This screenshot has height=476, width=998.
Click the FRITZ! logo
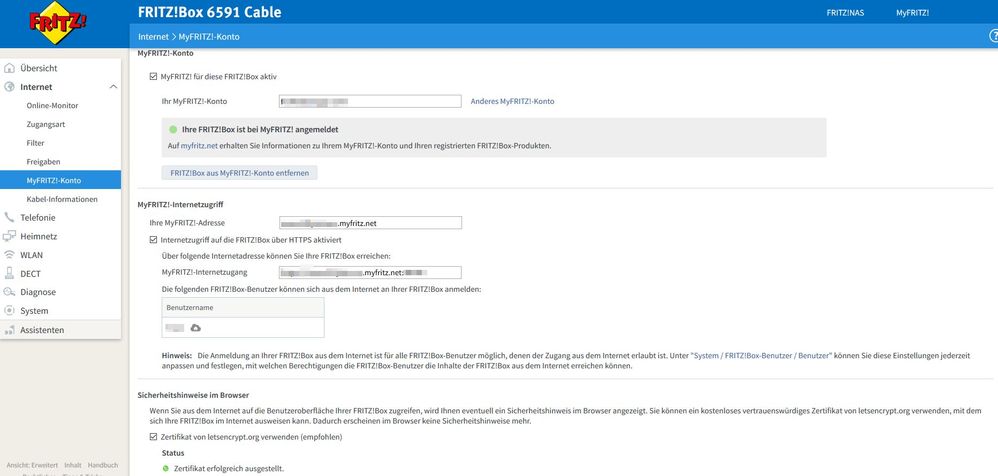tap(57, 23)
